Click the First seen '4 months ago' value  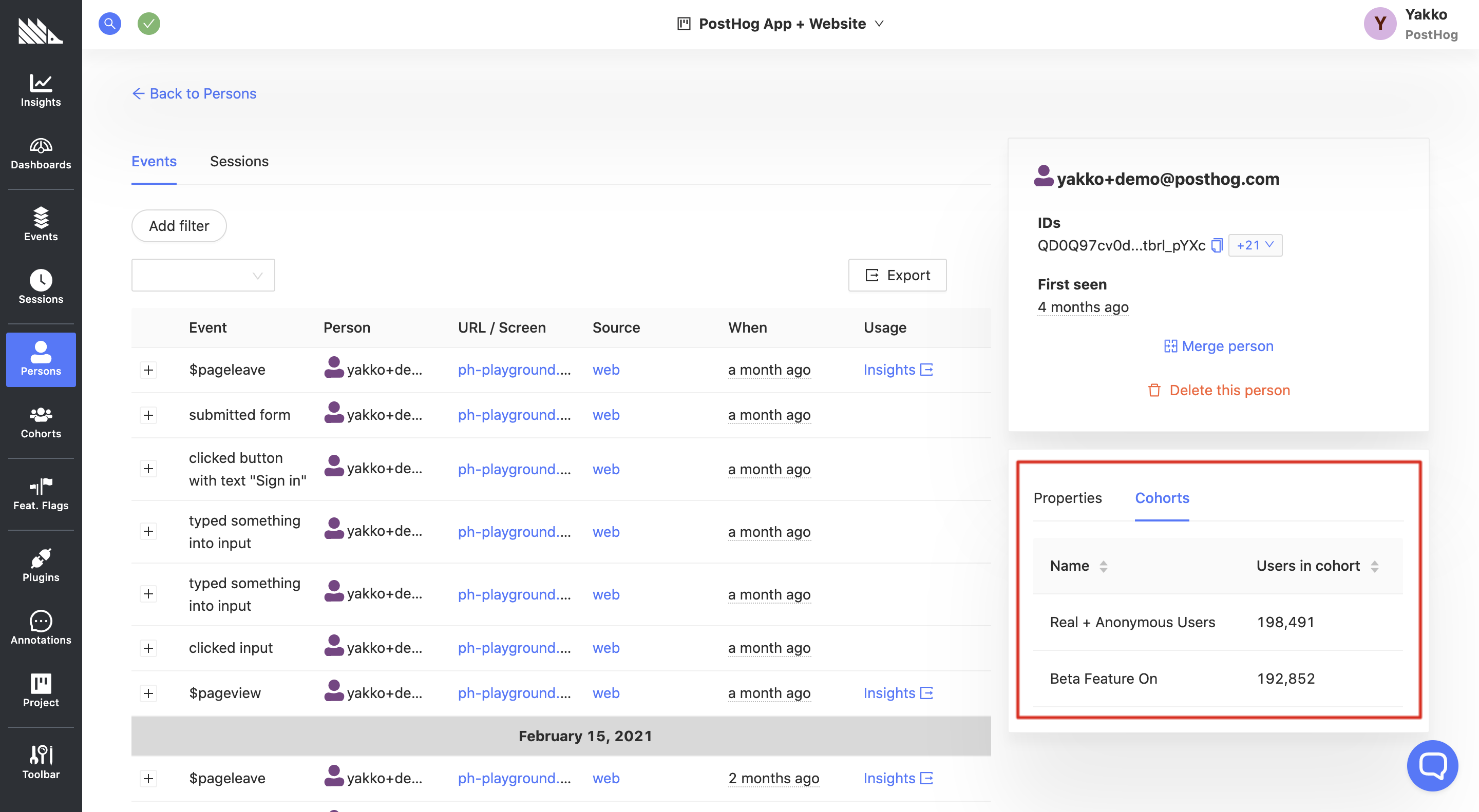(x=1083, y=307)
